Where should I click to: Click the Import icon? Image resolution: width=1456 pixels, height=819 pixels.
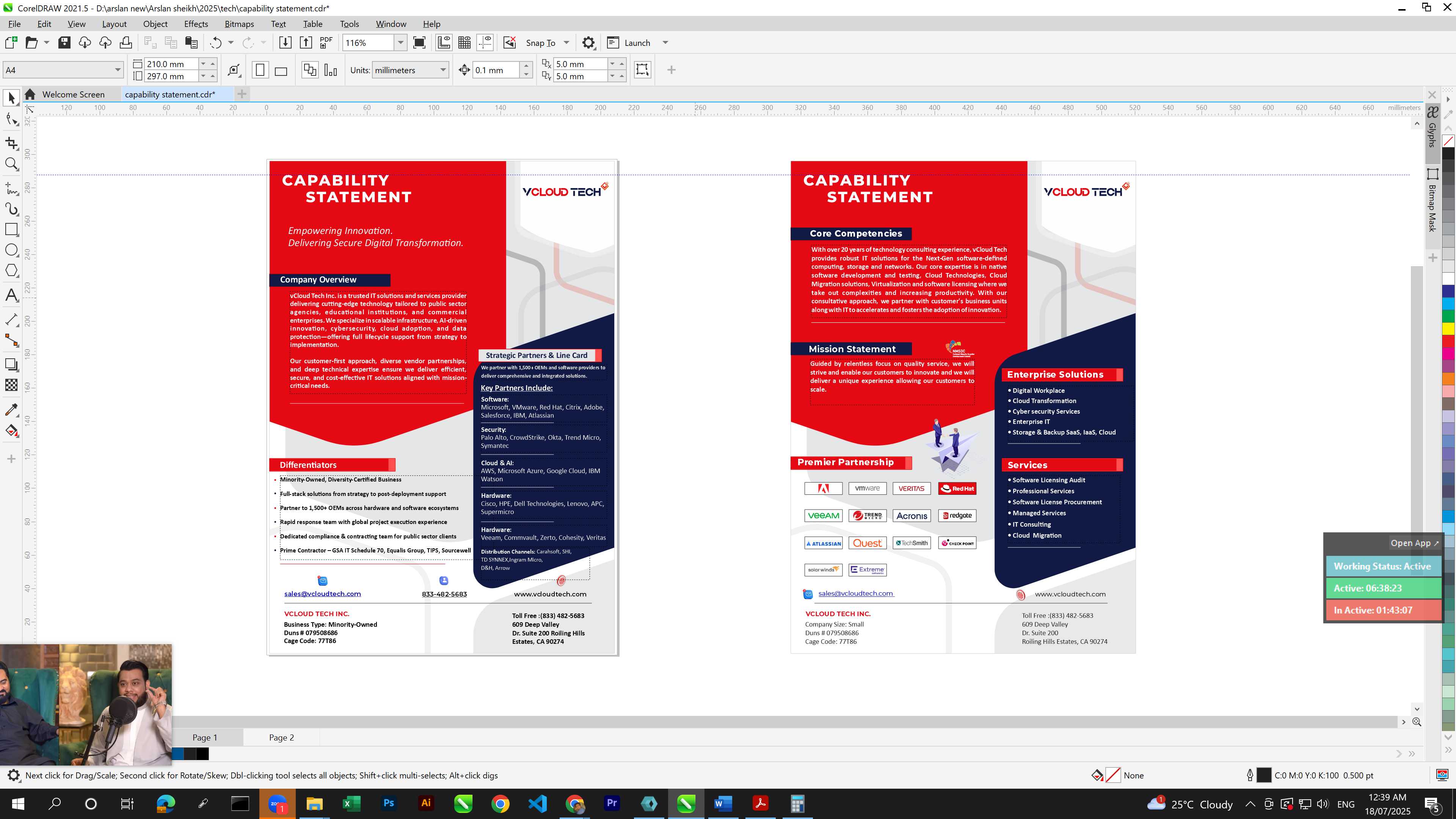286,43
